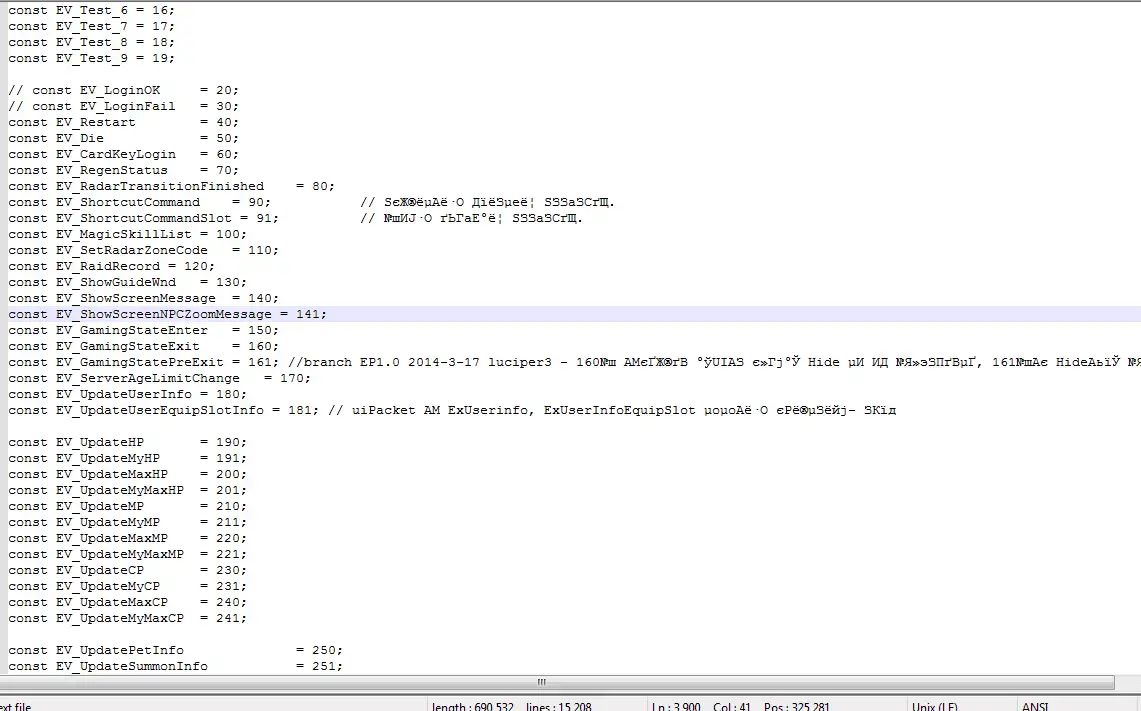
Task: Click the EV_UpdateMyMaxMP = 221 line
Action: coord(127,555)
